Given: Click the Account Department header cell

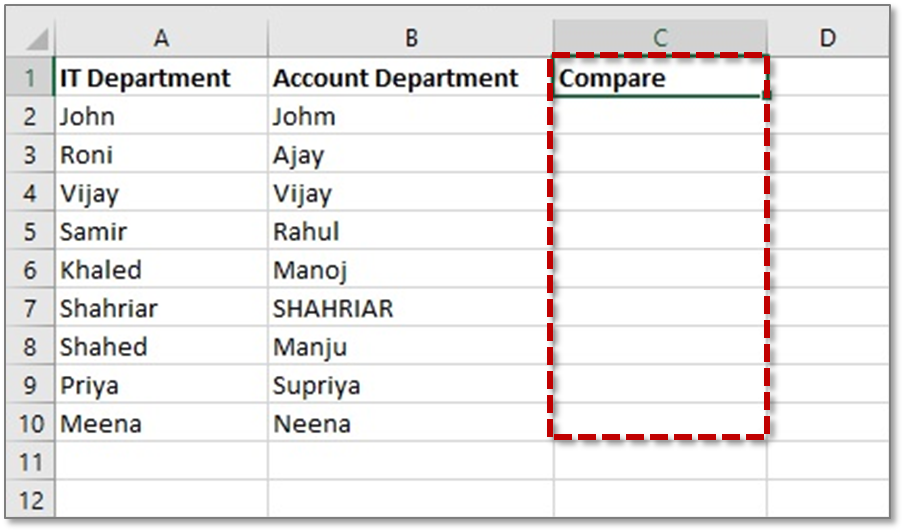Looking at the screenshot, I should [410, 77].
